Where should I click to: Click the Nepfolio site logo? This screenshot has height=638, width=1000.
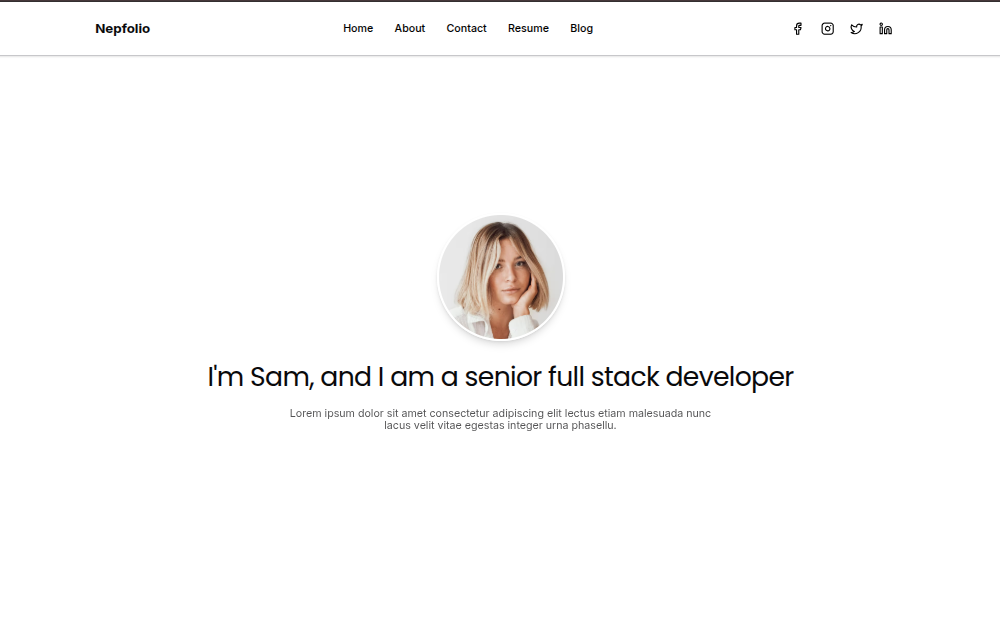coord(122,29)
